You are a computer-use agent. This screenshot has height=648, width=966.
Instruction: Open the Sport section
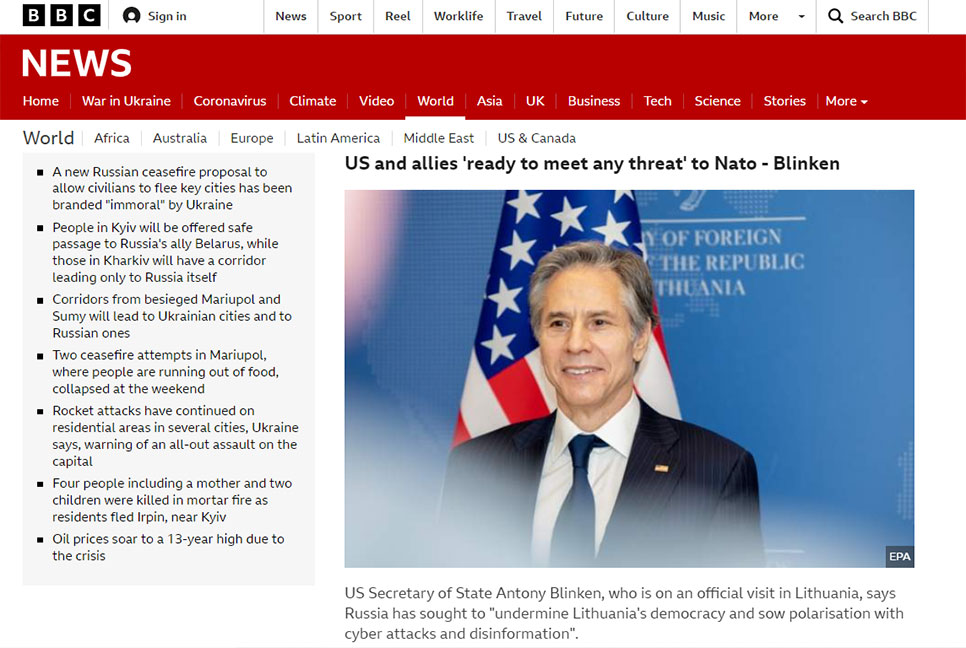pyautogui.click(x=346, y=16)
